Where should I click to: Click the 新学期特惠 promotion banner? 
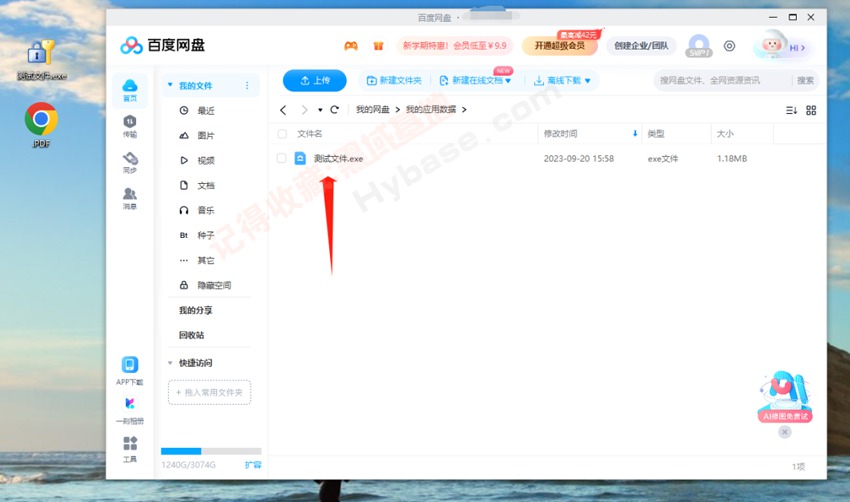[x=454, y=46]
